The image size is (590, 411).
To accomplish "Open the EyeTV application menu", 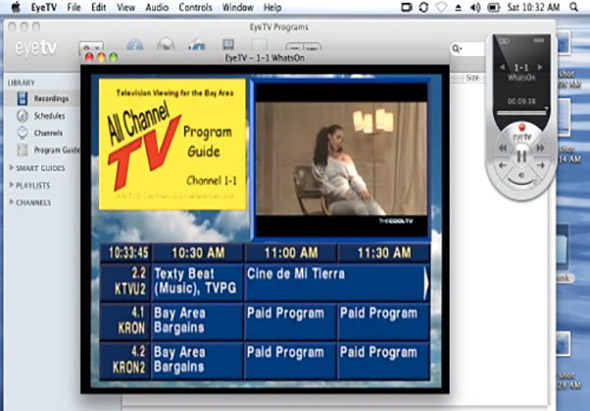I will pyautogui.click(x=44, y=8).
